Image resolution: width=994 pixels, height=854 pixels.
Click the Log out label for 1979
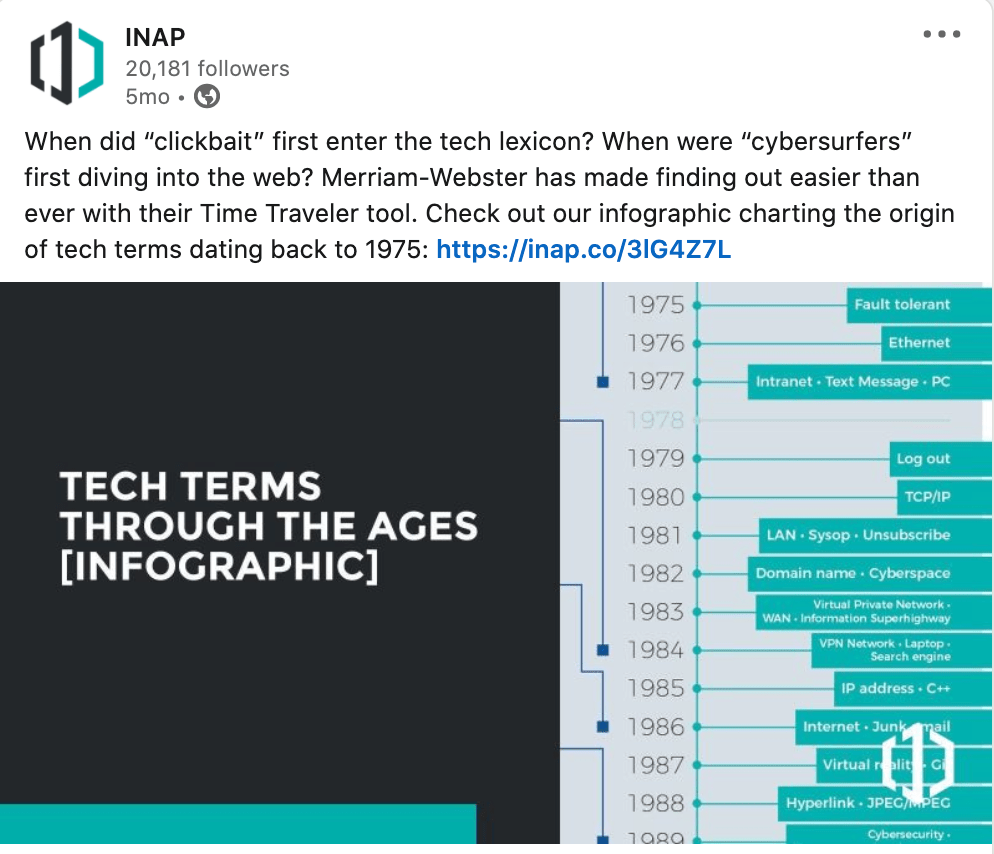point(923,459)
